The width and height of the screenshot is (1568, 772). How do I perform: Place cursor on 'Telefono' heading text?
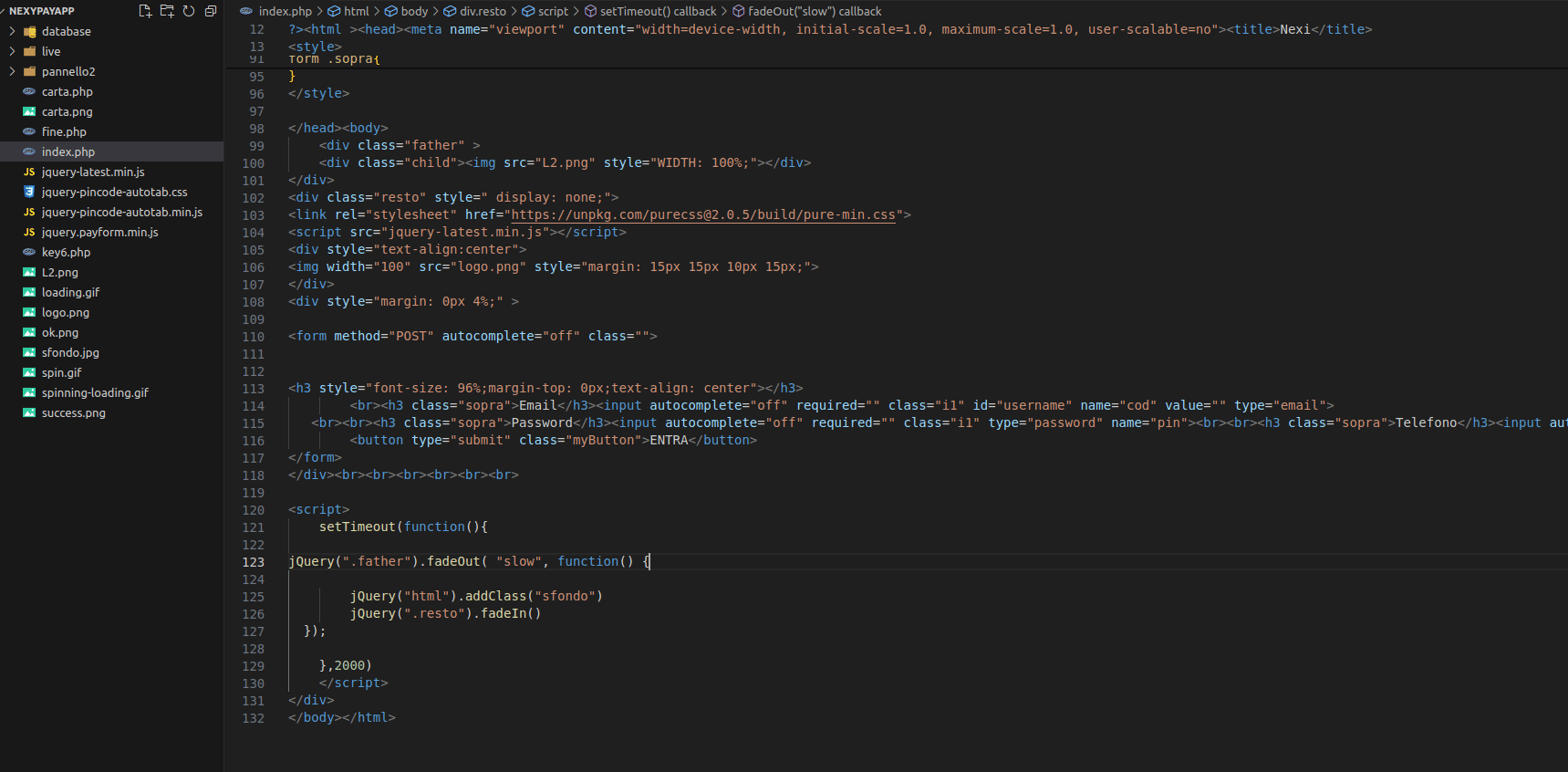pyautogui.click(x=1427, y=423)
